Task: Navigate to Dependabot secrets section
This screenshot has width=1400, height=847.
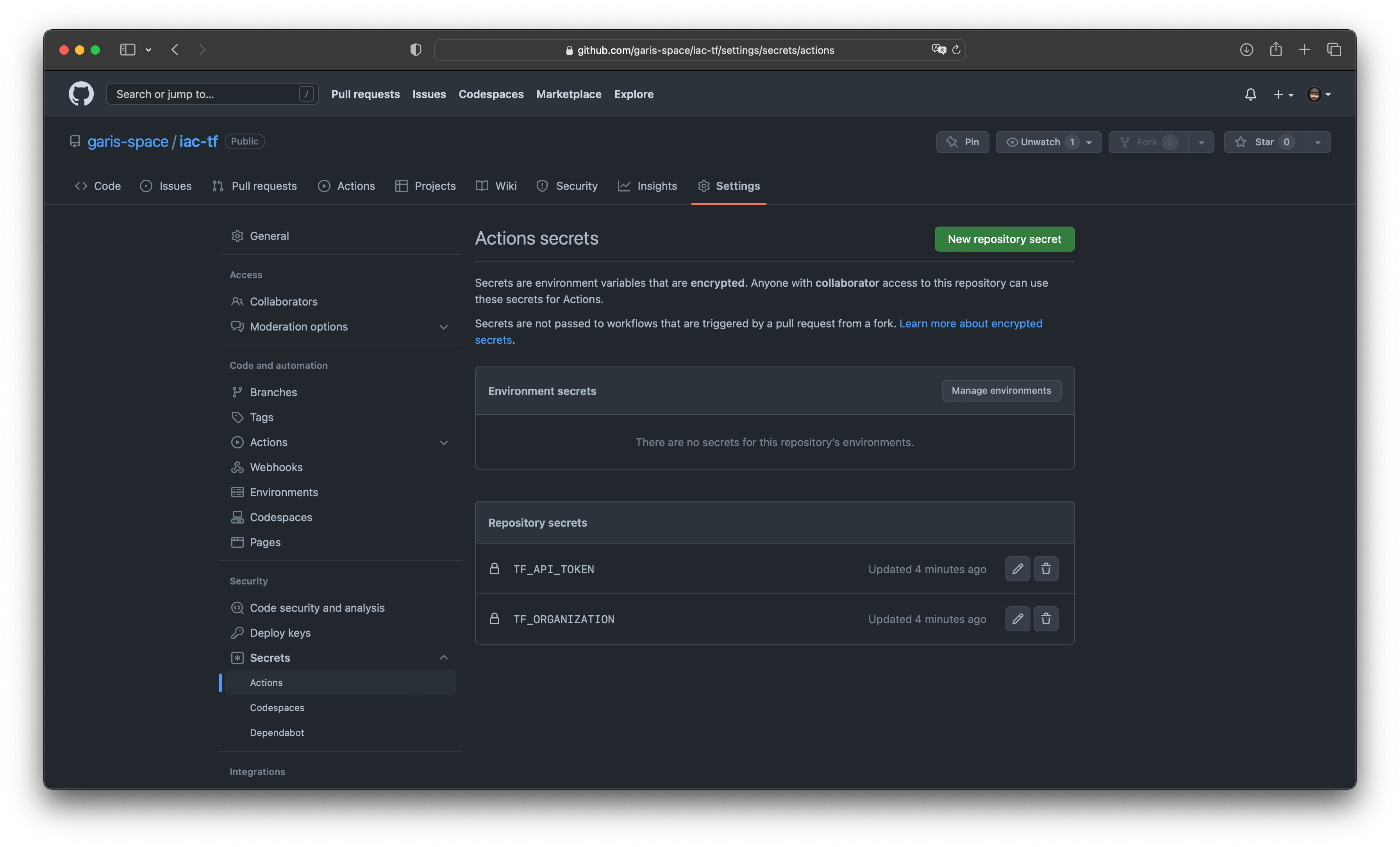Action: pyautogui.click(x=277, y=732)
